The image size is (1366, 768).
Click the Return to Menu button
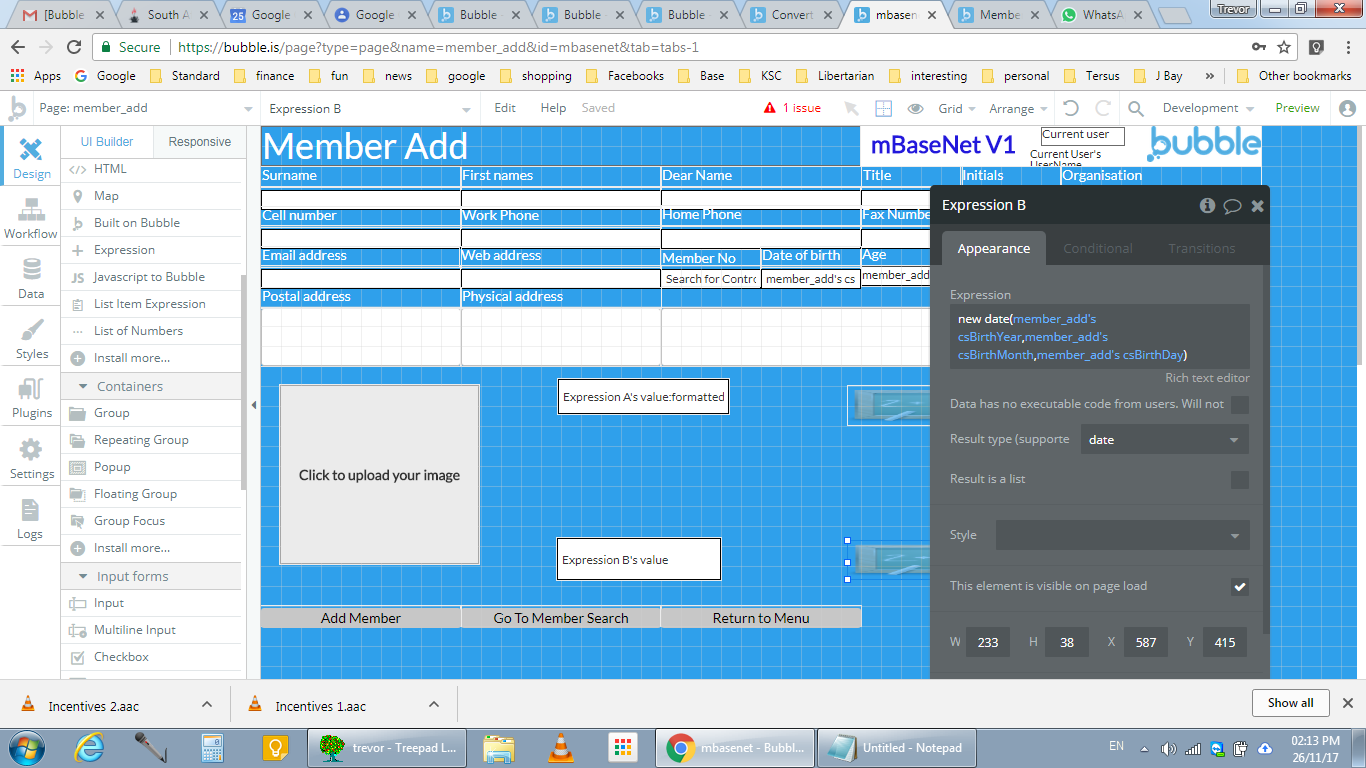pyautogui.click(x=761, y=618)
